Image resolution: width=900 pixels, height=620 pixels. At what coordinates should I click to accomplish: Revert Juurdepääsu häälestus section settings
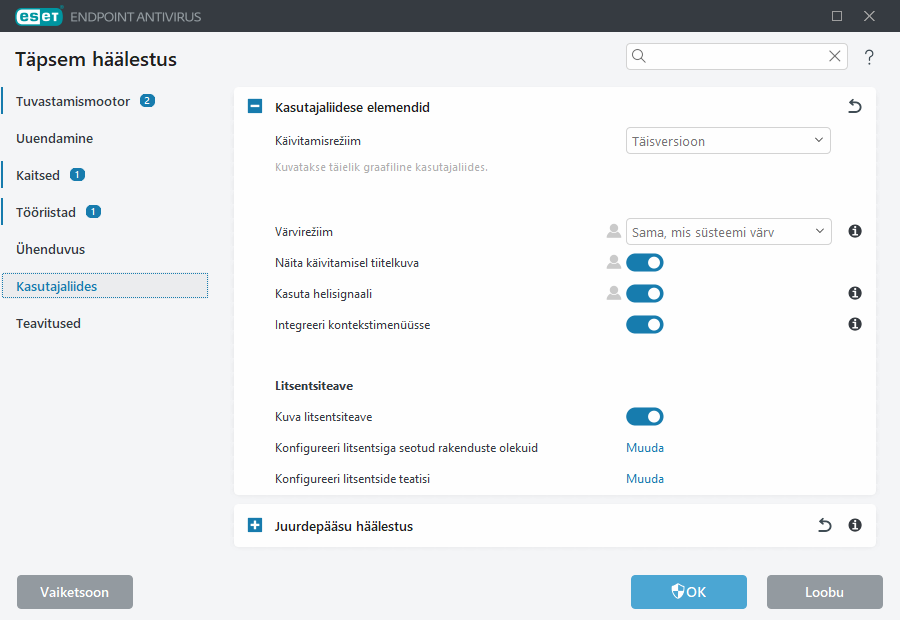tap(824, 525)
